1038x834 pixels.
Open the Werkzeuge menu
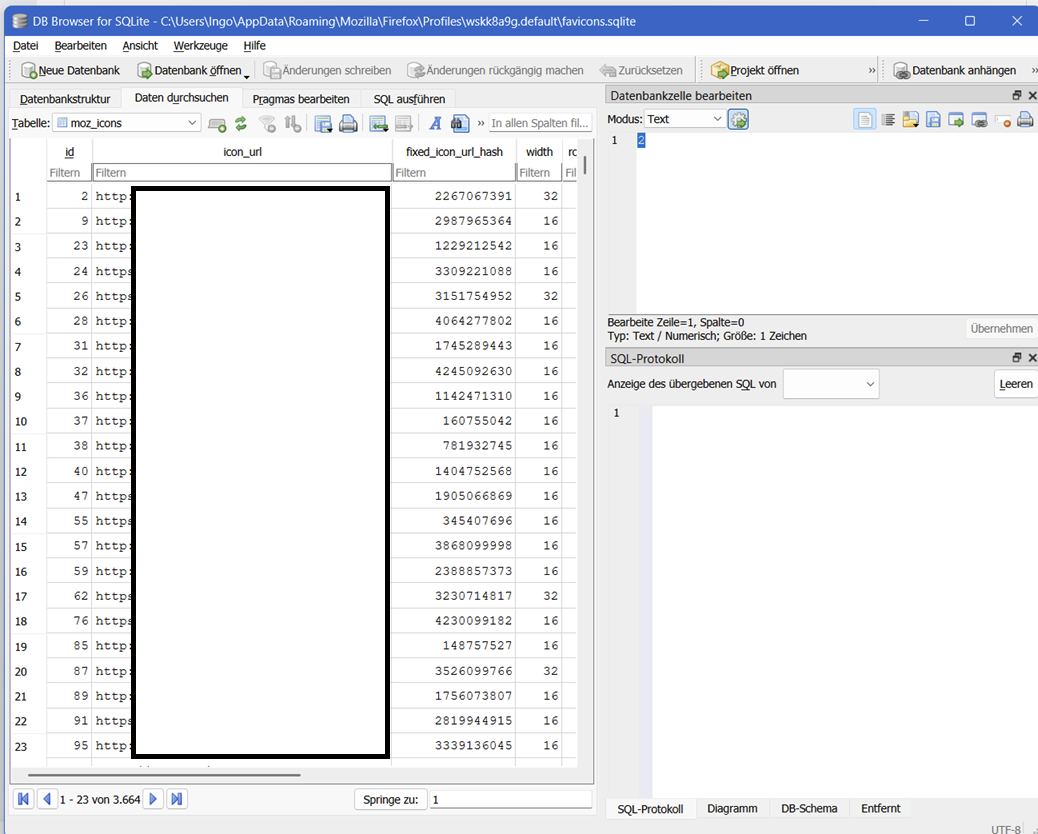pos(200,45)
